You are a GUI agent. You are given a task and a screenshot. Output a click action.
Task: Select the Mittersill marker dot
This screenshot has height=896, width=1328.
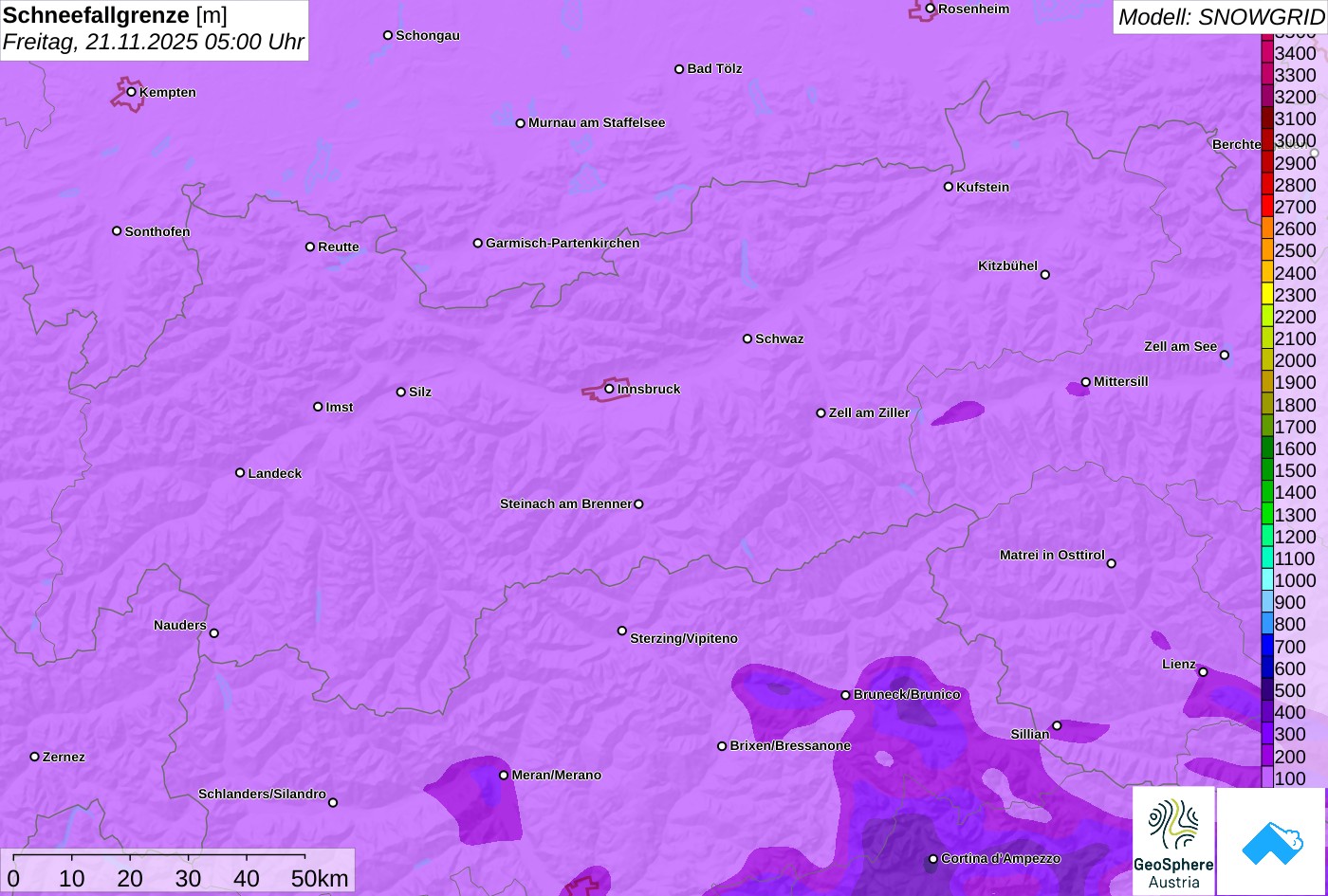tap(1086, 382)
